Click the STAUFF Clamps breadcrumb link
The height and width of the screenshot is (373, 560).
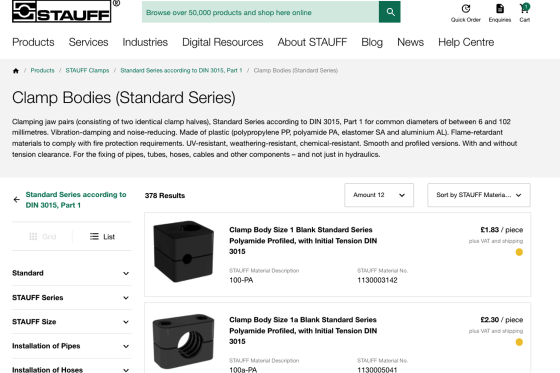click(x=87, y=70)
